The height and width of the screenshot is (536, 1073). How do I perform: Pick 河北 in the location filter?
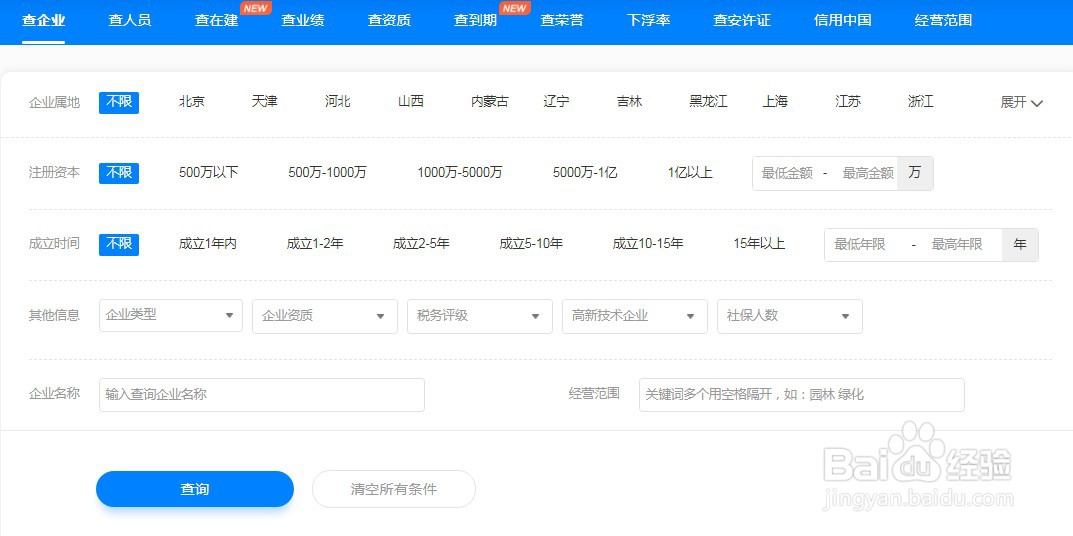point(338,102)
